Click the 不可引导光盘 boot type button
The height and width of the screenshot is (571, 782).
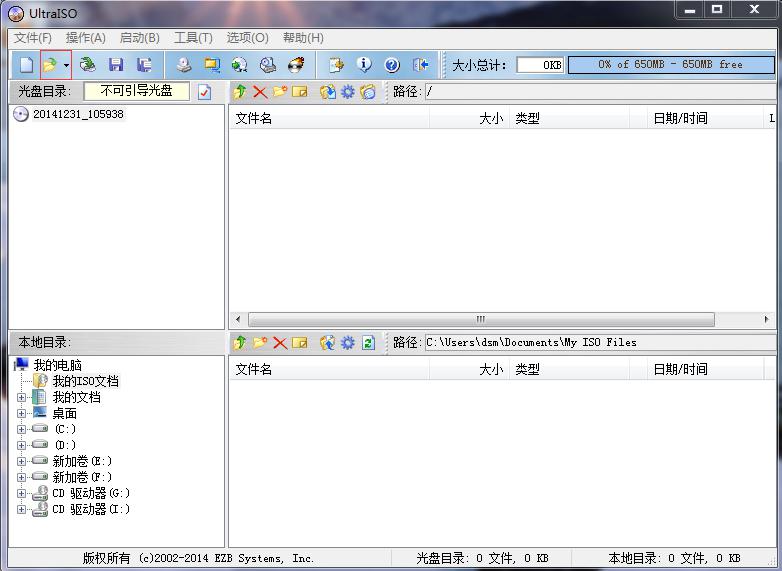pyautogui.click(x=136, y=91)
